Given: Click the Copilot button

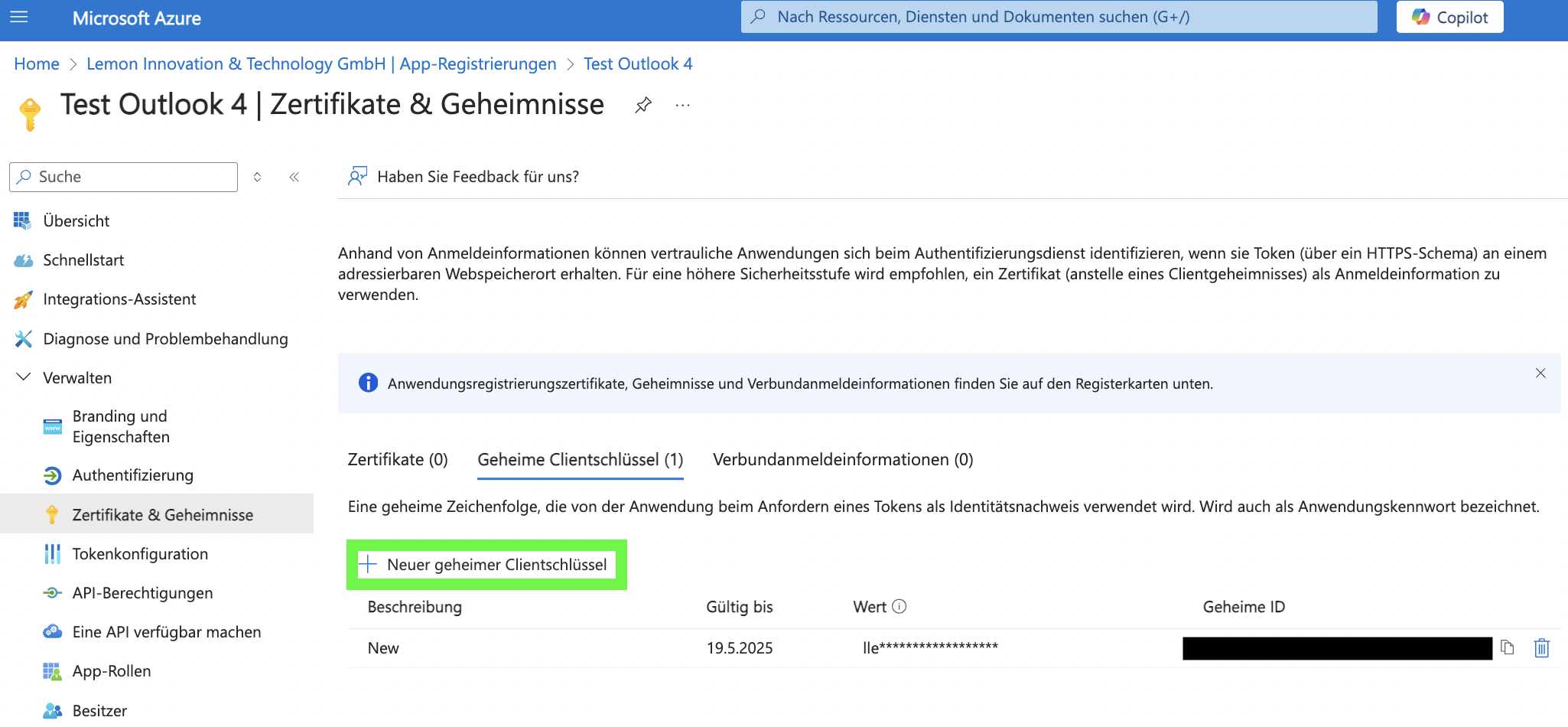Looking at the screenshot, I should 1449,17.
